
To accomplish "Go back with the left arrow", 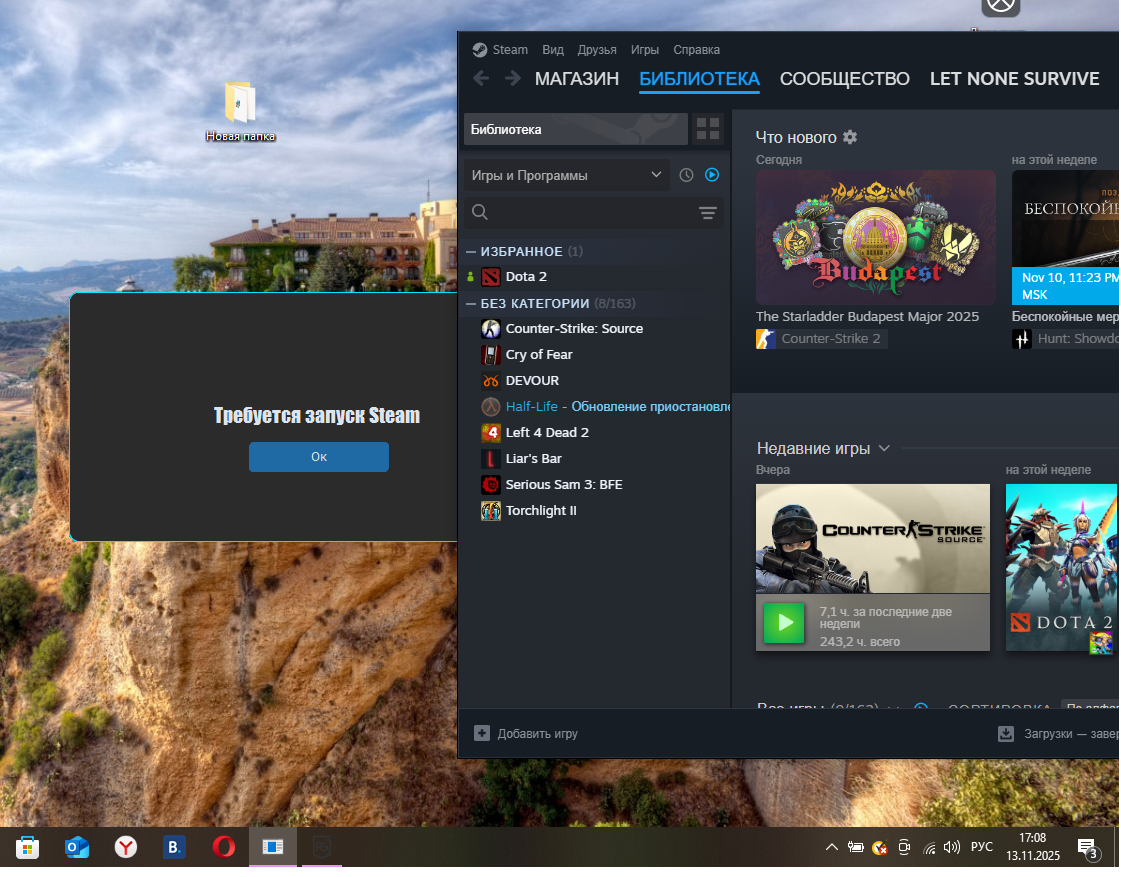I will click(481, 79).
